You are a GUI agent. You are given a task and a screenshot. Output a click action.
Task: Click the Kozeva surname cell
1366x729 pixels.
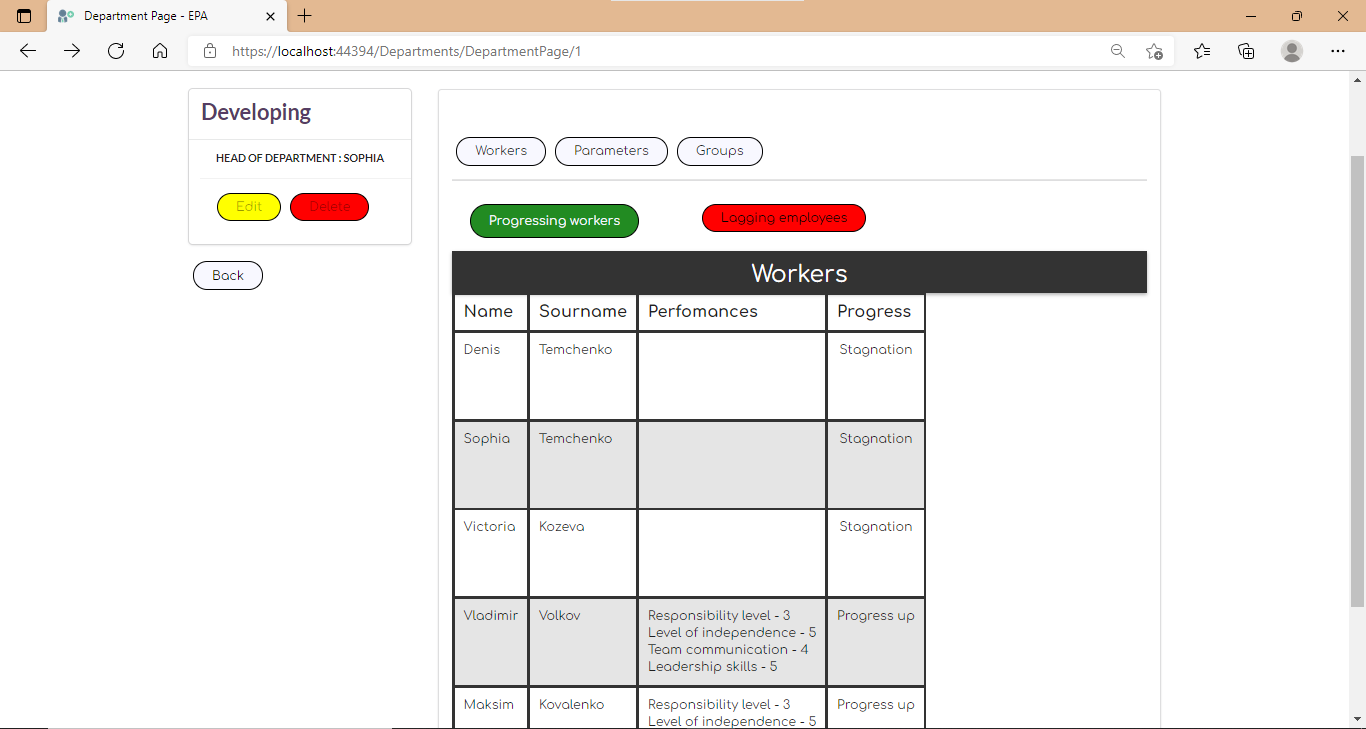(x=583, y=553)
